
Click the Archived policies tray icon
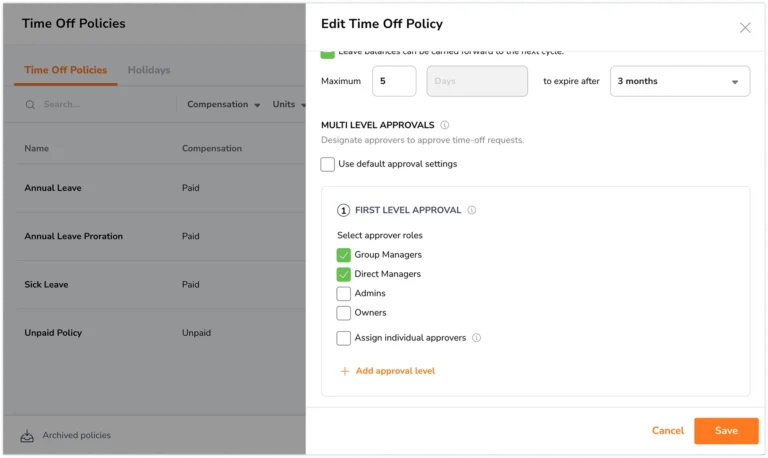click(27, 435)
